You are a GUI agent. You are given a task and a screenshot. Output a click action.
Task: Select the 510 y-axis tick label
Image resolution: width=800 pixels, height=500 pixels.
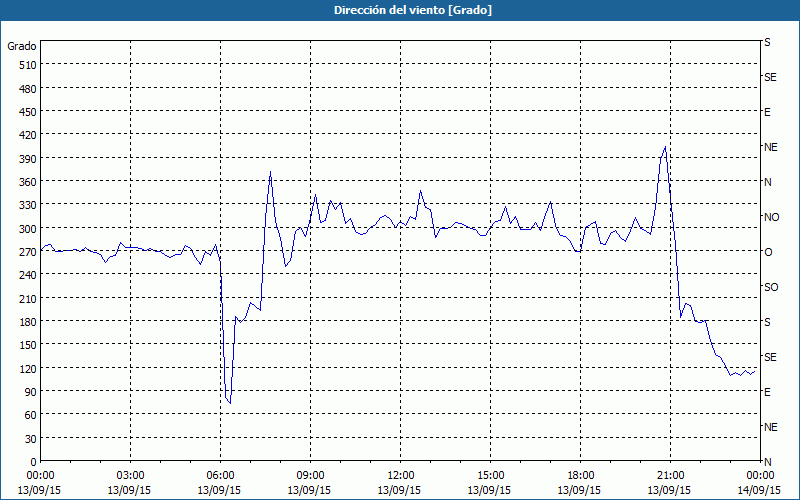click(29, 65)
